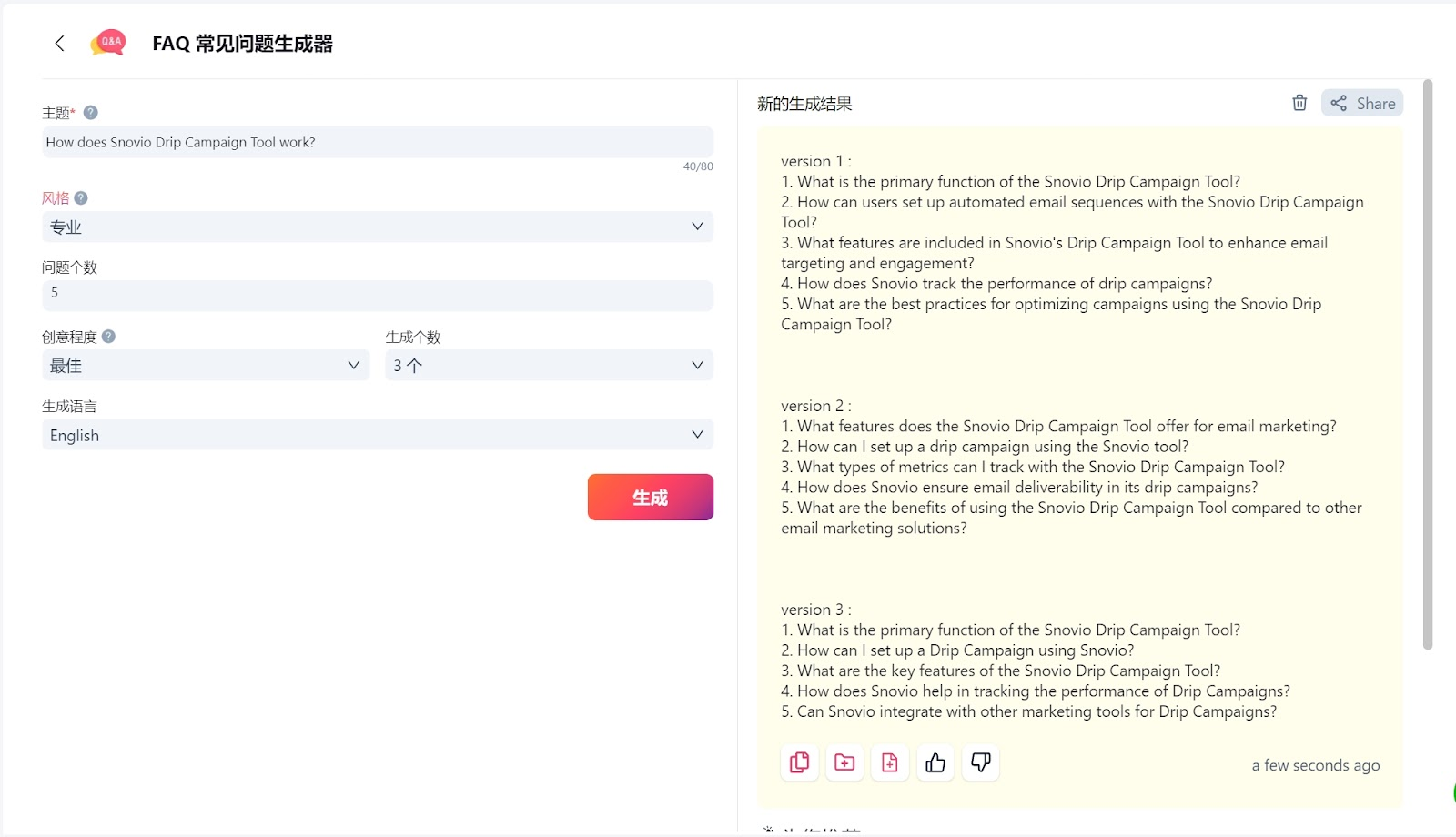Click the results panel vertical scrollbar
This screenshot has width=1456, height=837.
click(1428, 364)
